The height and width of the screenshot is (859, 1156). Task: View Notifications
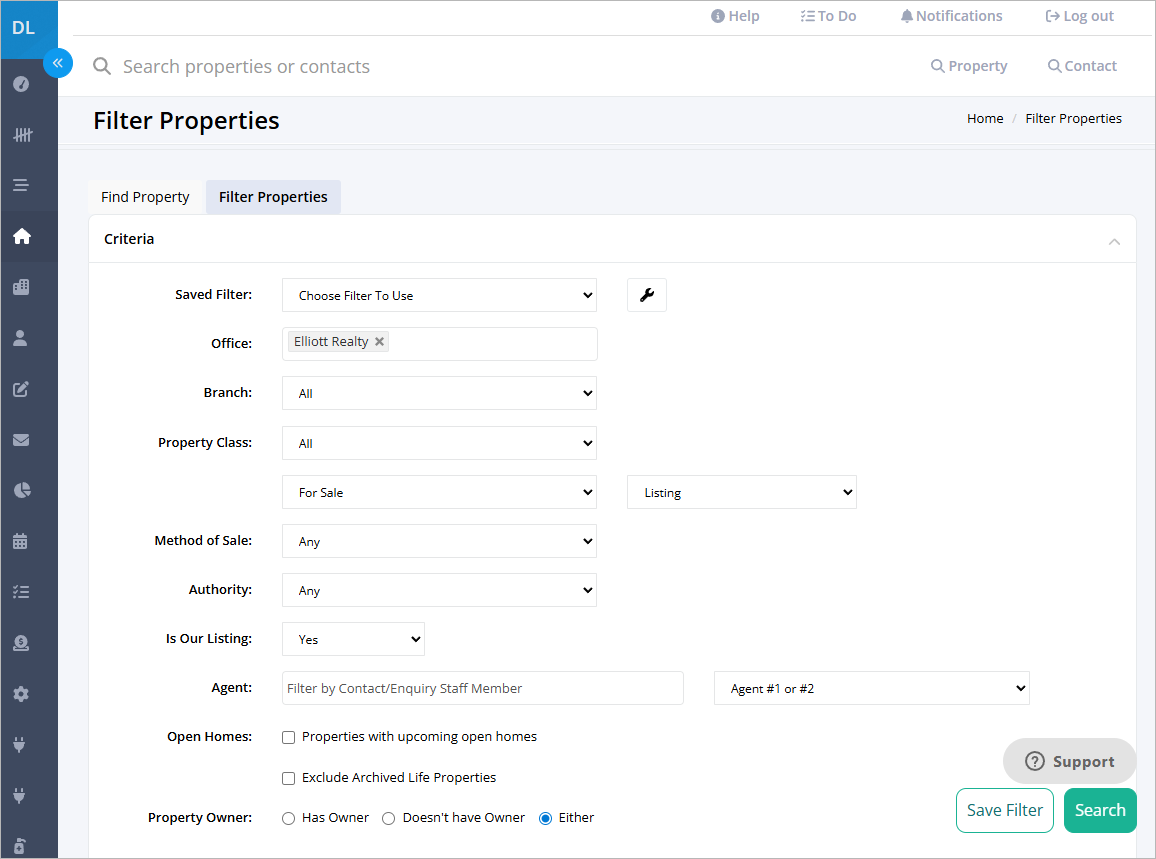coord(951,16)
